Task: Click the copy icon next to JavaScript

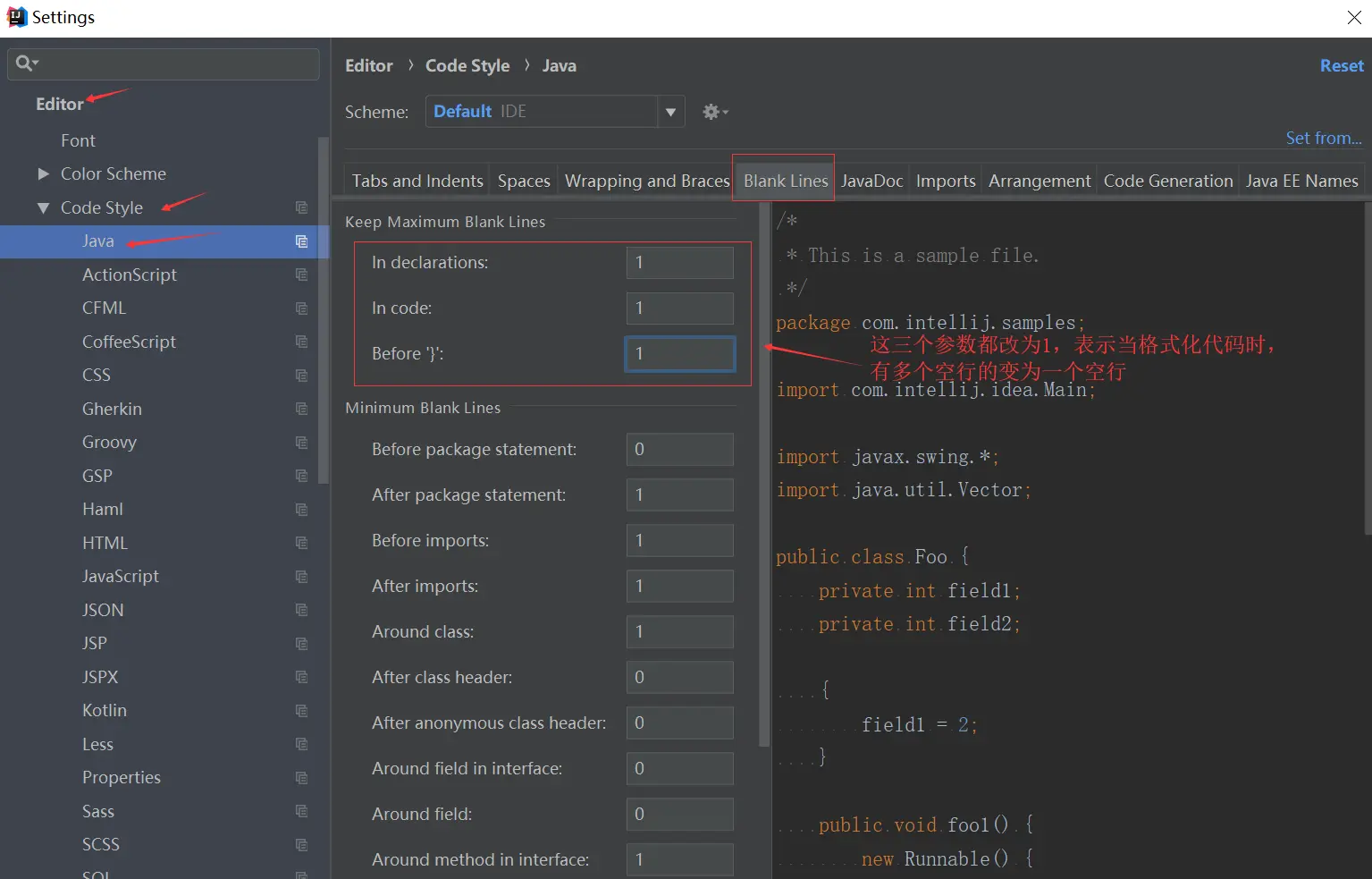Action: (301, 577)
